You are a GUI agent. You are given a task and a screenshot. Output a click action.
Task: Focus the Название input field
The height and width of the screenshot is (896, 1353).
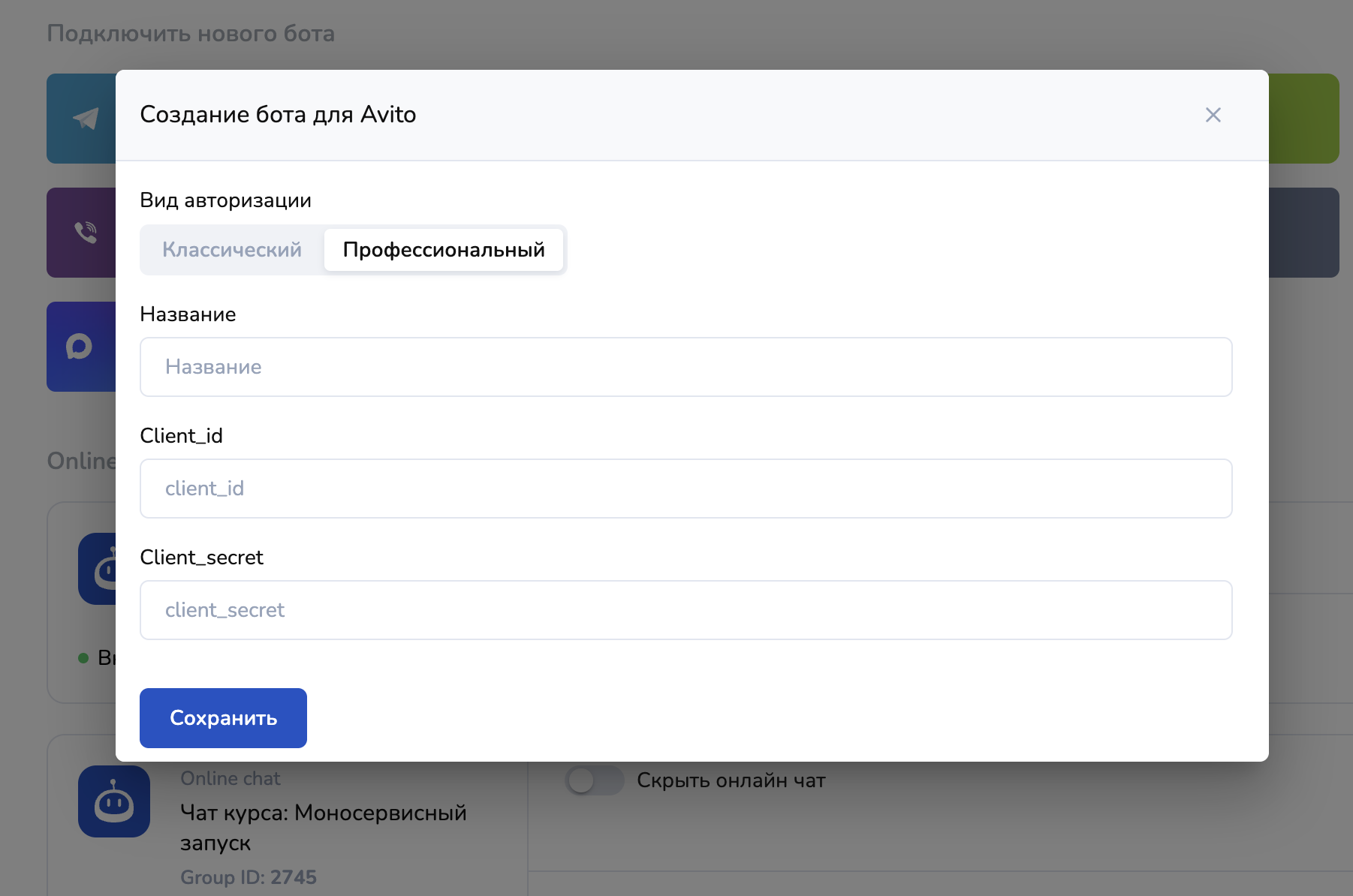(x=686, y=367)
